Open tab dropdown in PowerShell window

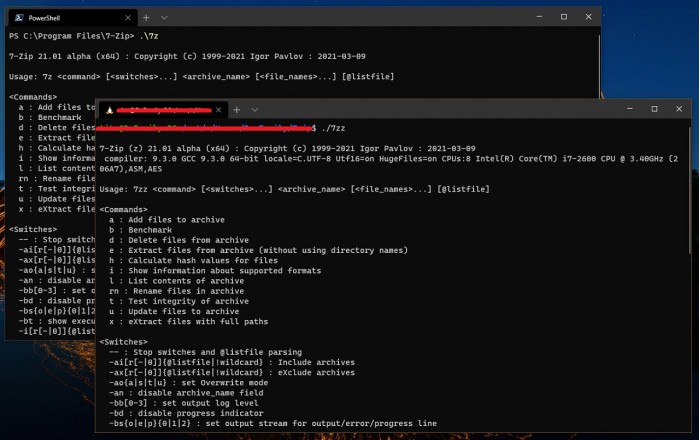164,18
